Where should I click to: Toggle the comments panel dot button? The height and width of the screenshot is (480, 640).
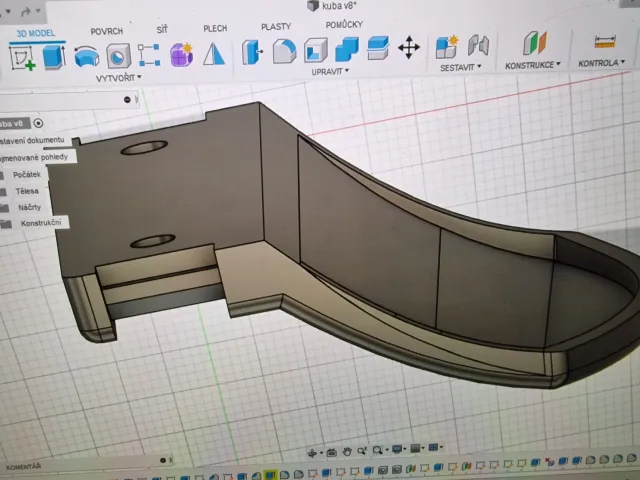(163, 460)
